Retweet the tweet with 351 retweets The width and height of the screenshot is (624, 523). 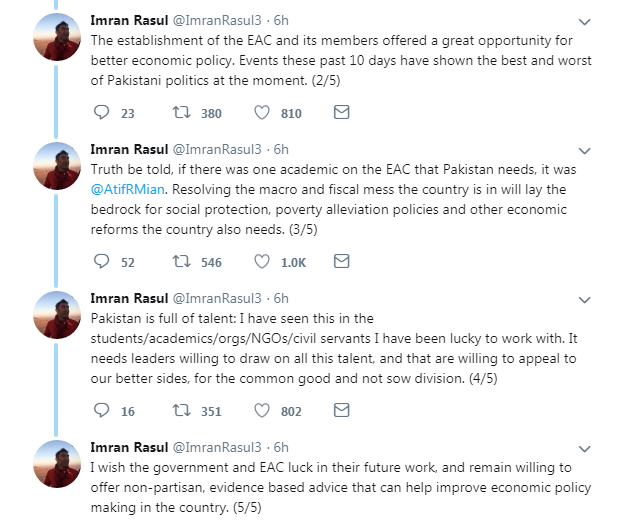[181, 410]
